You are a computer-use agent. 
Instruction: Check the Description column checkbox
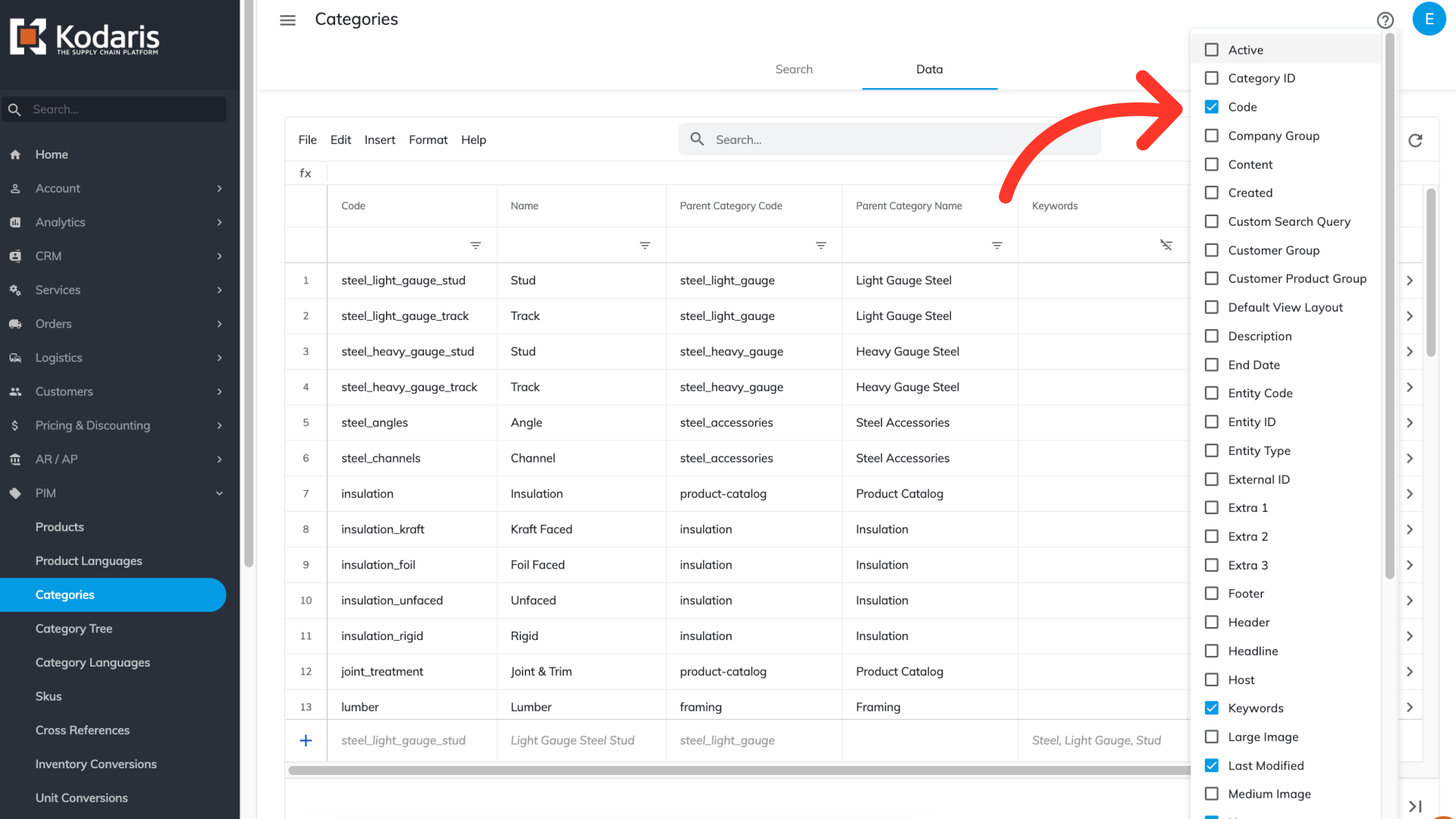click(x=1212, y=336)
